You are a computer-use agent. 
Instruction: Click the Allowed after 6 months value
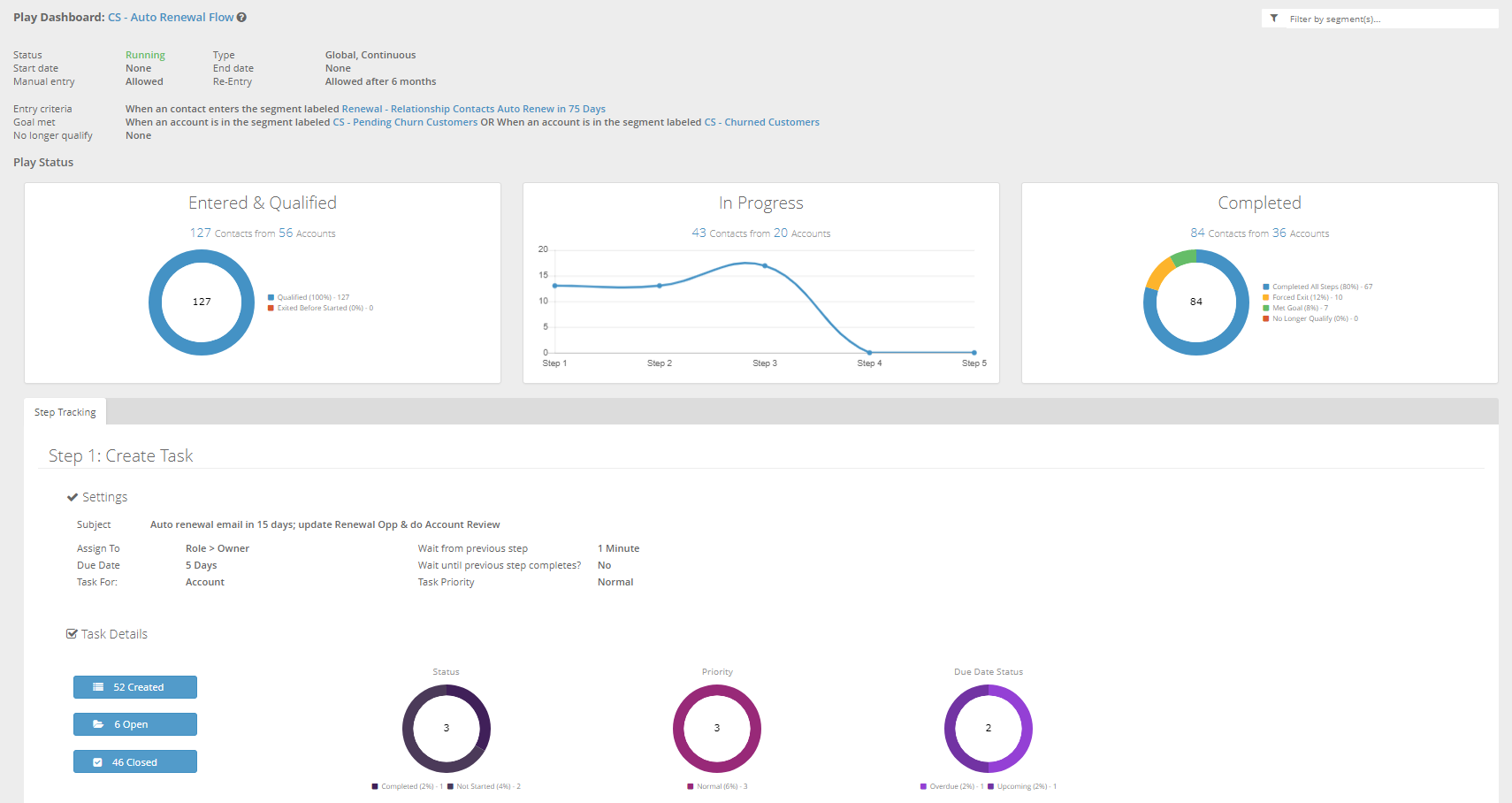tap(380, 81)
